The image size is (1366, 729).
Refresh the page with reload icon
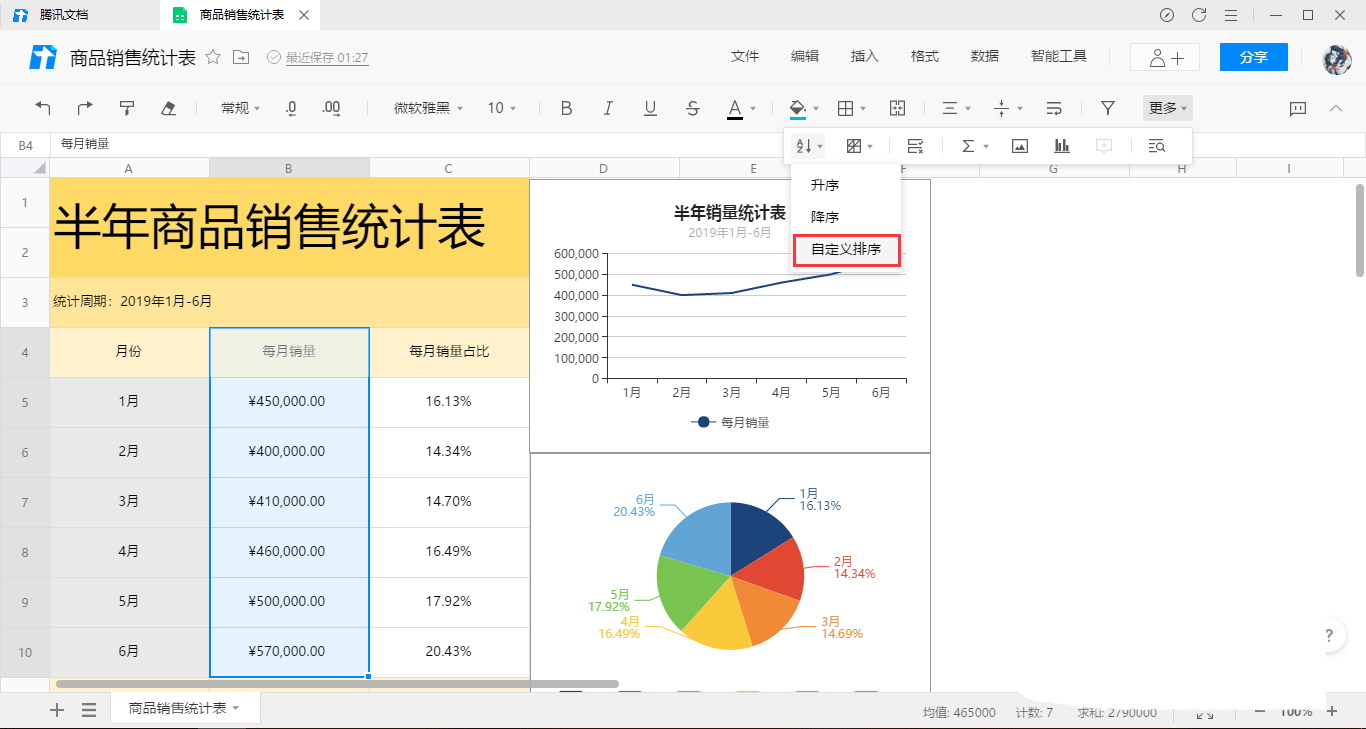click(1199, 15)
